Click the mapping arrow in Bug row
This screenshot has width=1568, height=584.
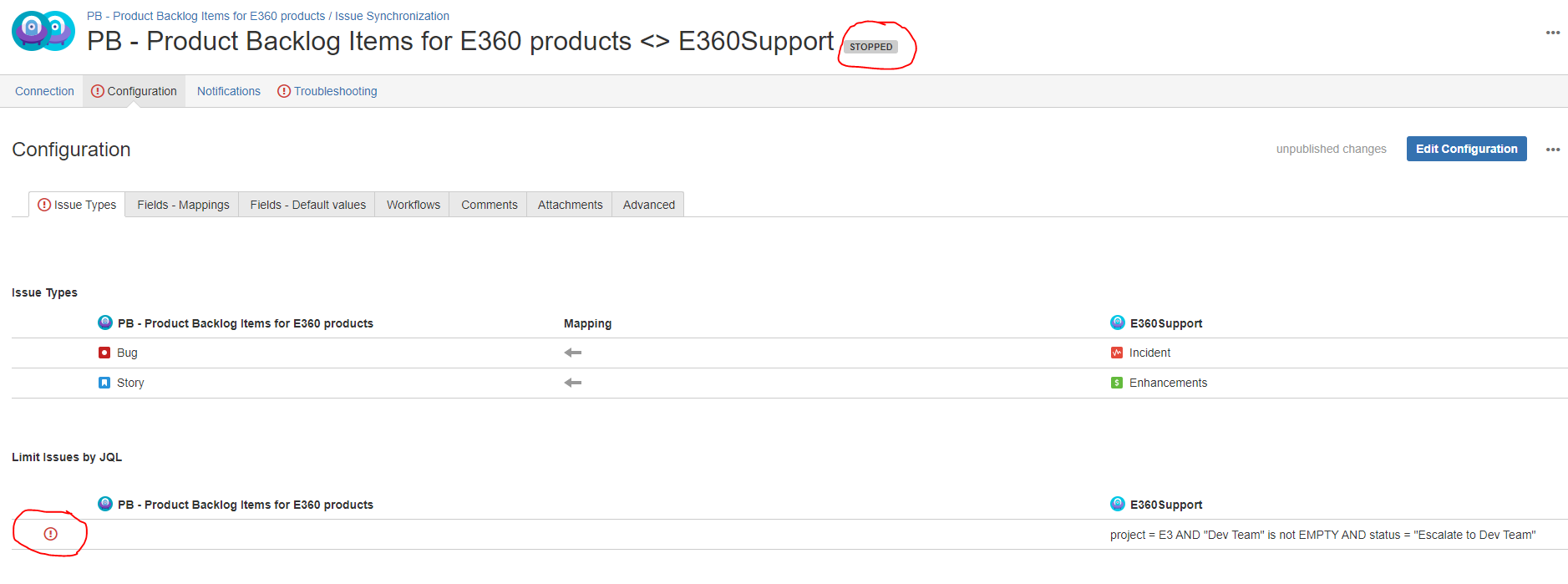pyautogui.click(x=573, y=353)
